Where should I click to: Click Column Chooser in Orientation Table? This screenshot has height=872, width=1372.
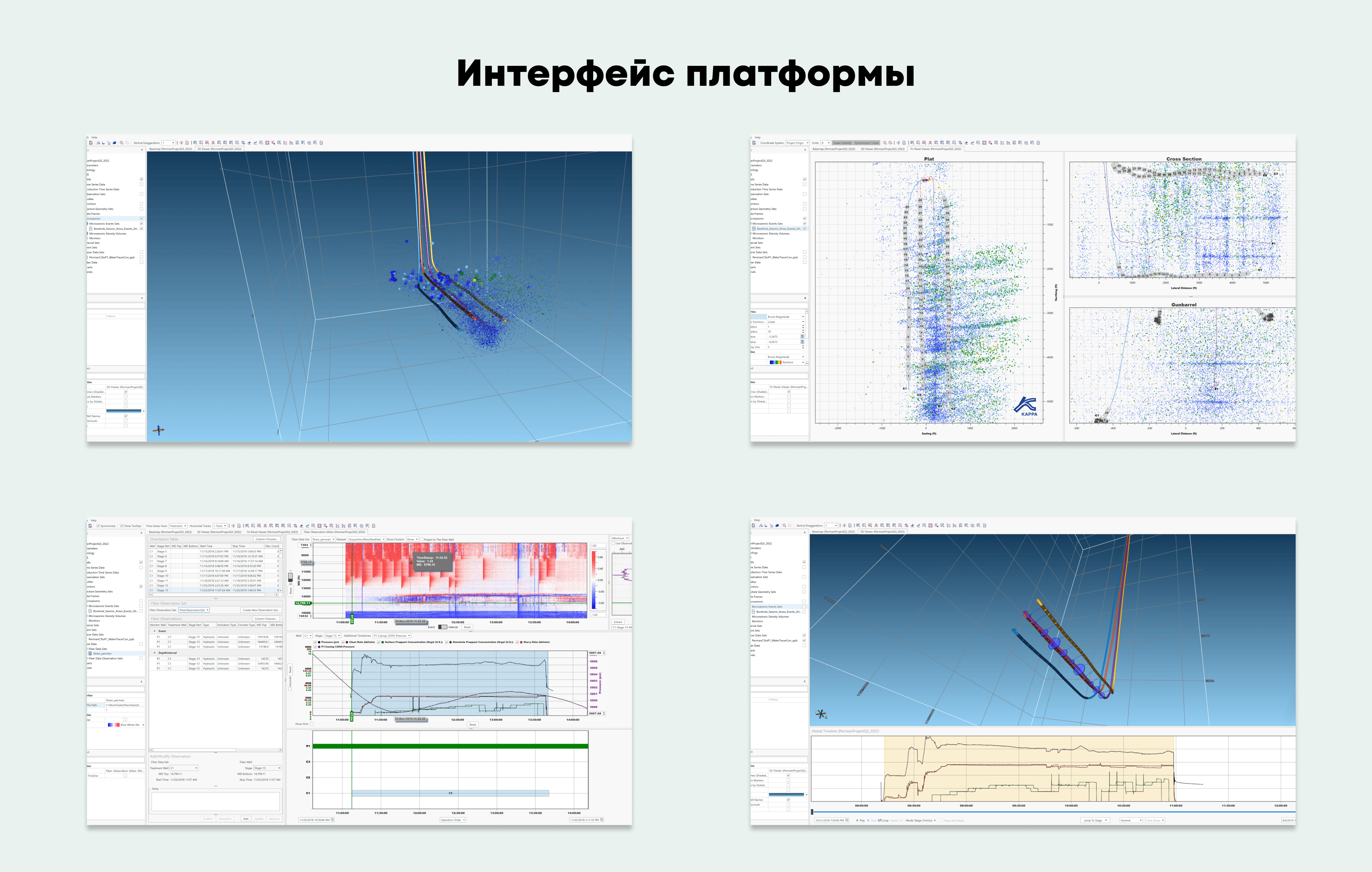[266, 539]
